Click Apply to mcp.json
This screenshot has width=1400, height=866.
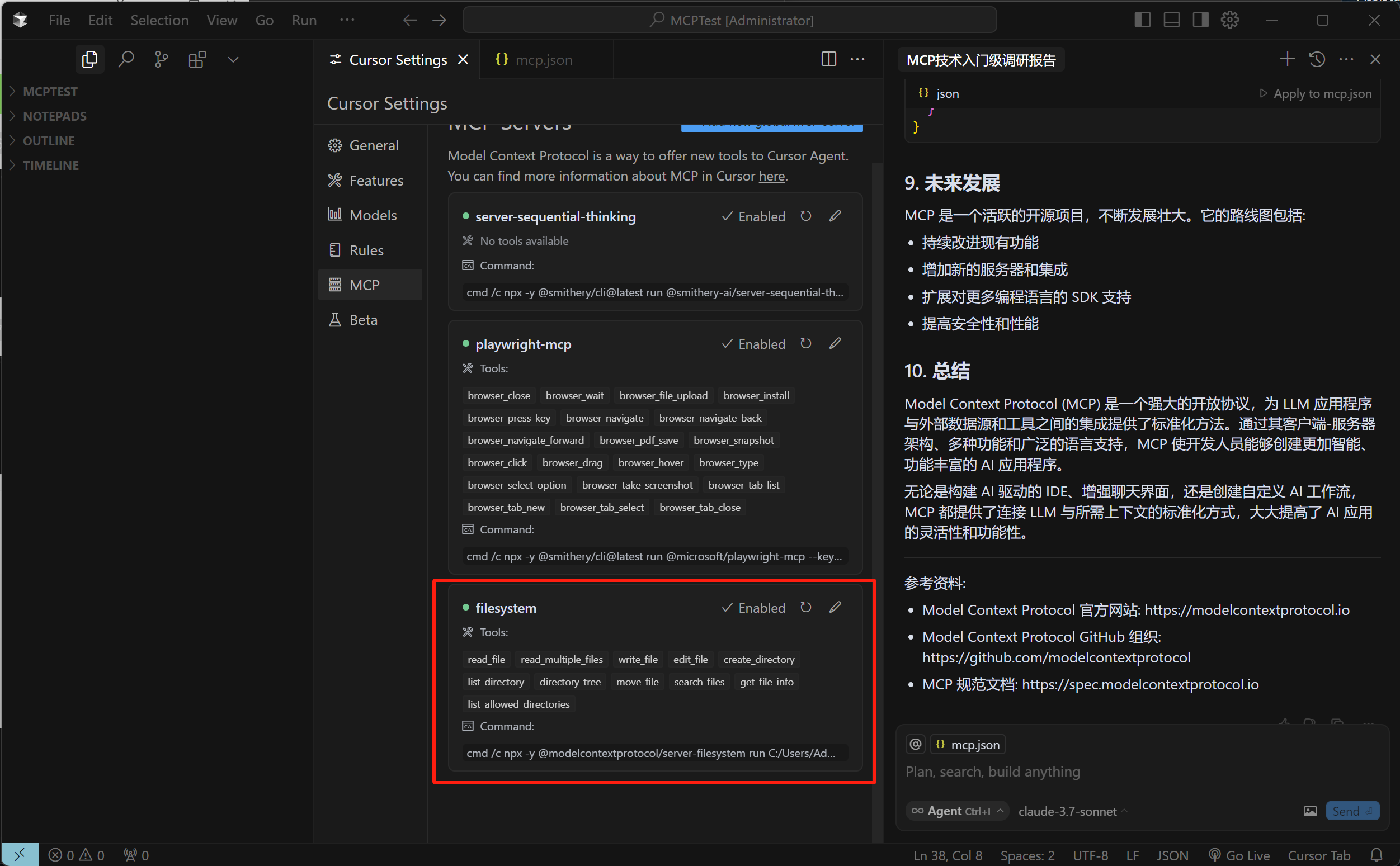click(1314, 93)
